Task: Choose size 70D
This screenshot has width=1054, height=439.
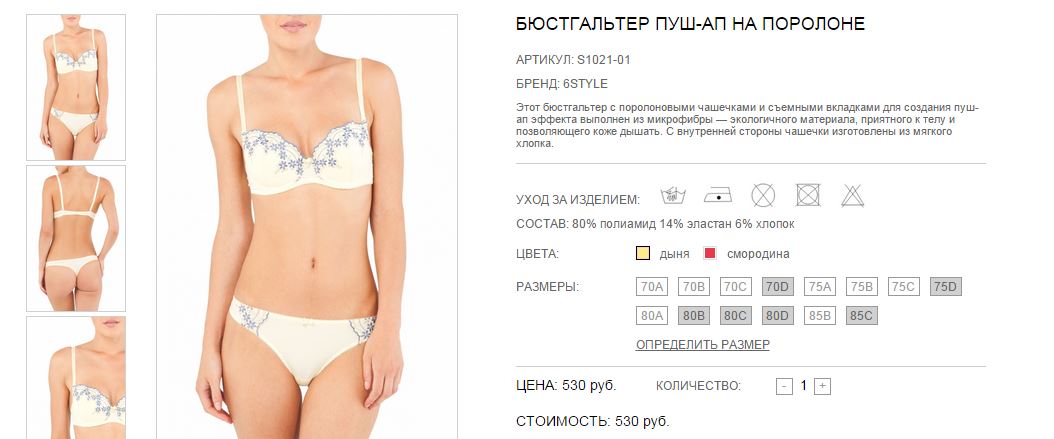Action: click(778, 287)
